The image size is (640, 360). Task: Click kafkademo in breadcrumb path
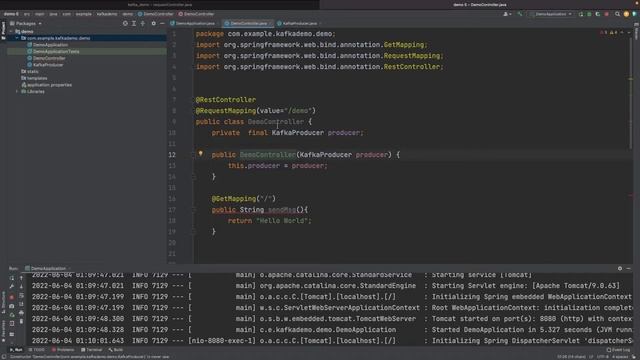pos(107,14)
